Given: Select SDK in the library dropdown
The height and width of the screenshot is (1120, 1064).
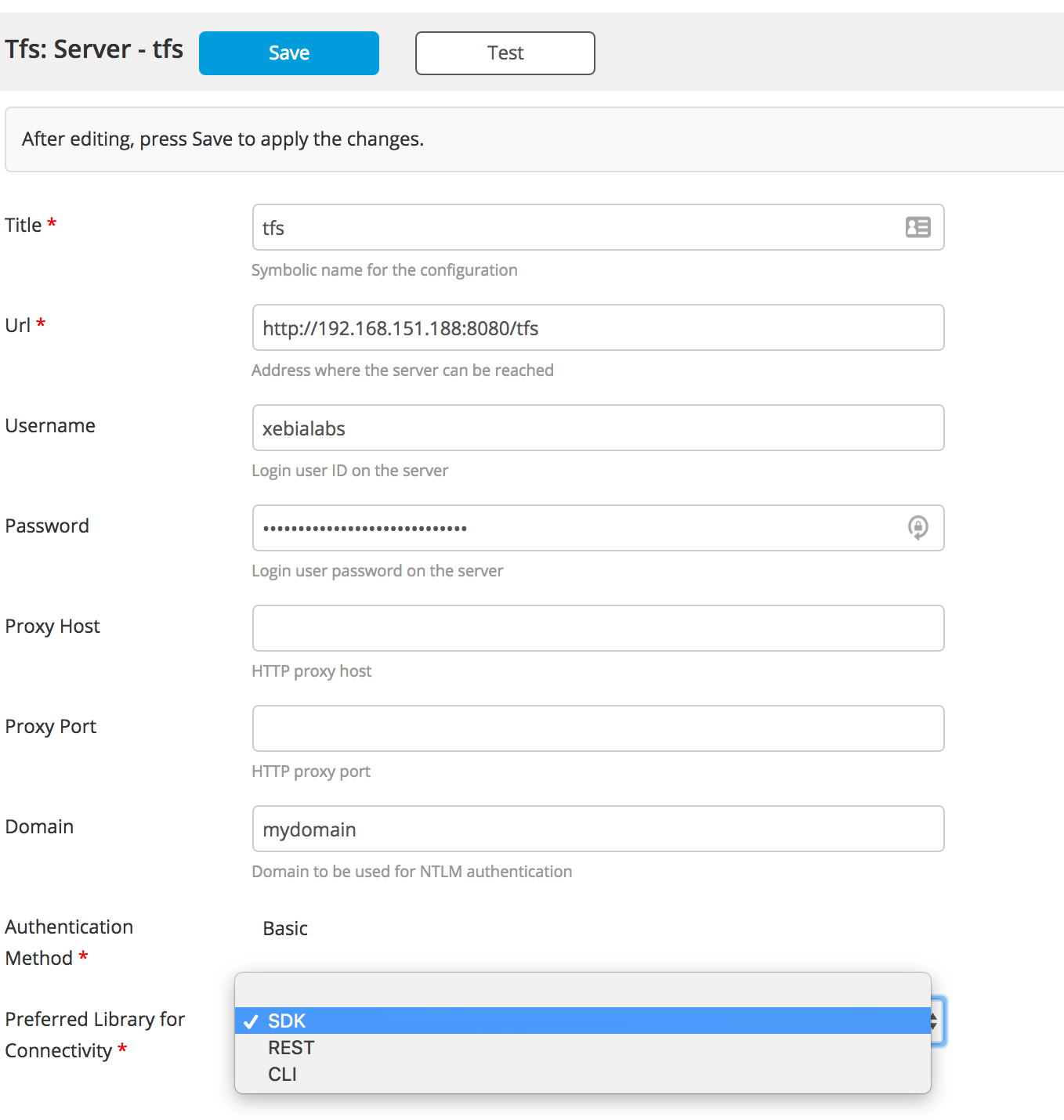Looking at the screenshot, I should click(582, 1021).
